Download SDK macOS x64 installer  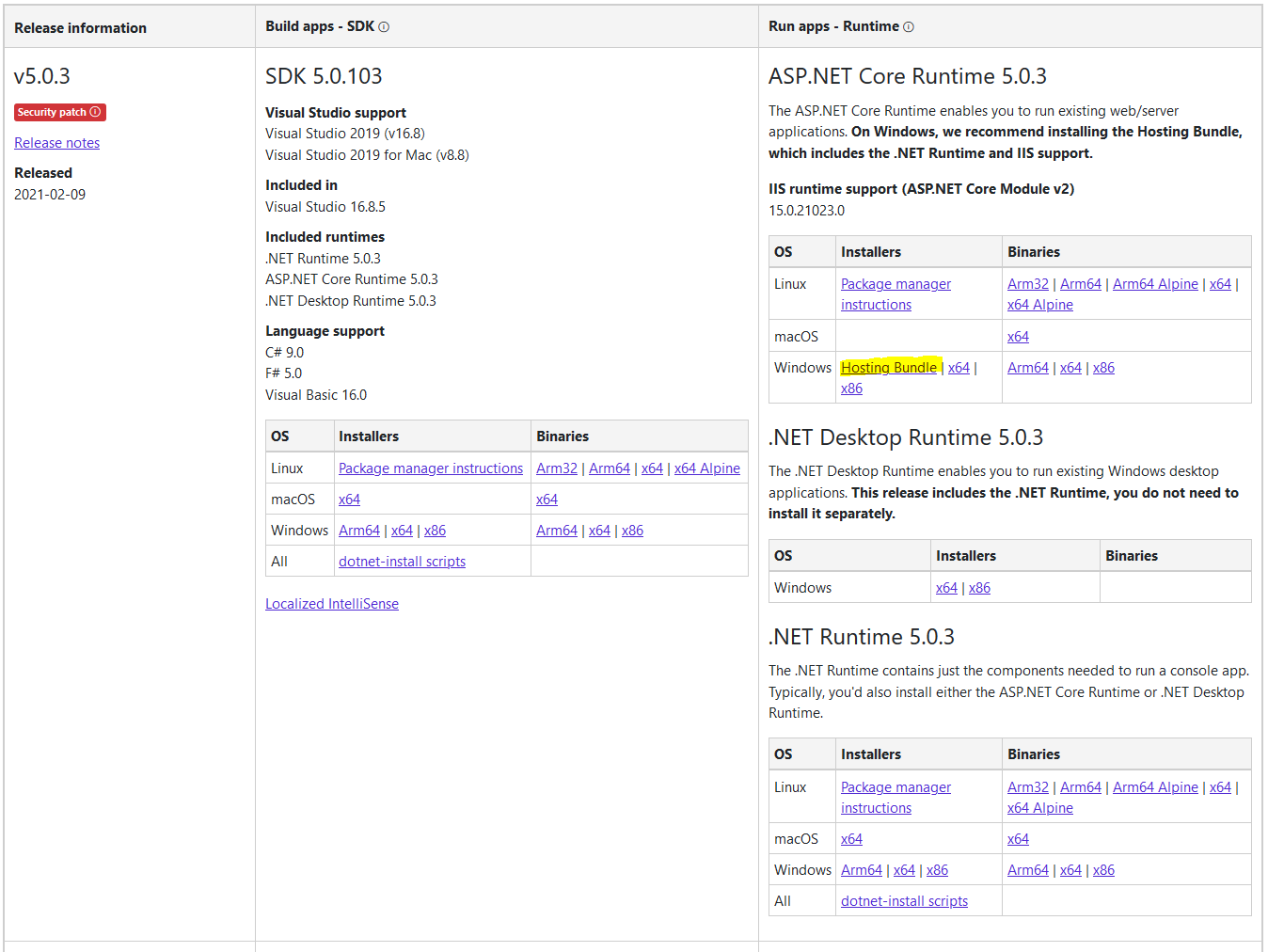(x=349, y=500)
